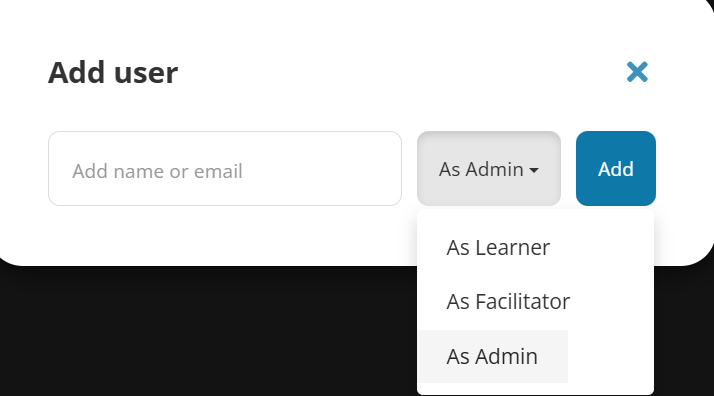
Task: Dismiss the modal using the X
Action: [x=637, y=72]
